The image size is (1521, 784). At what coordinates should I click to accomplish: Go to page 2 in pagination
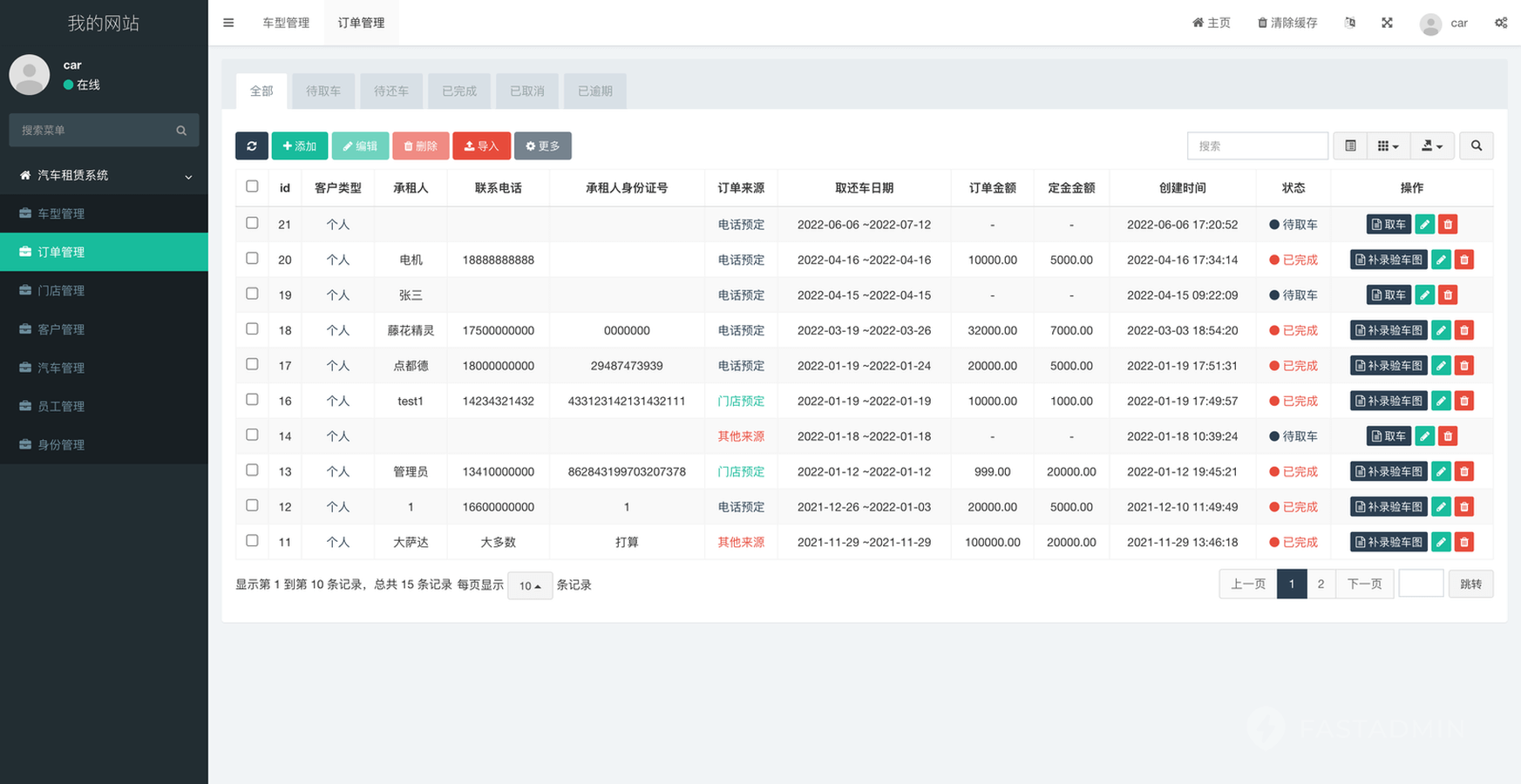point(1321,584)
